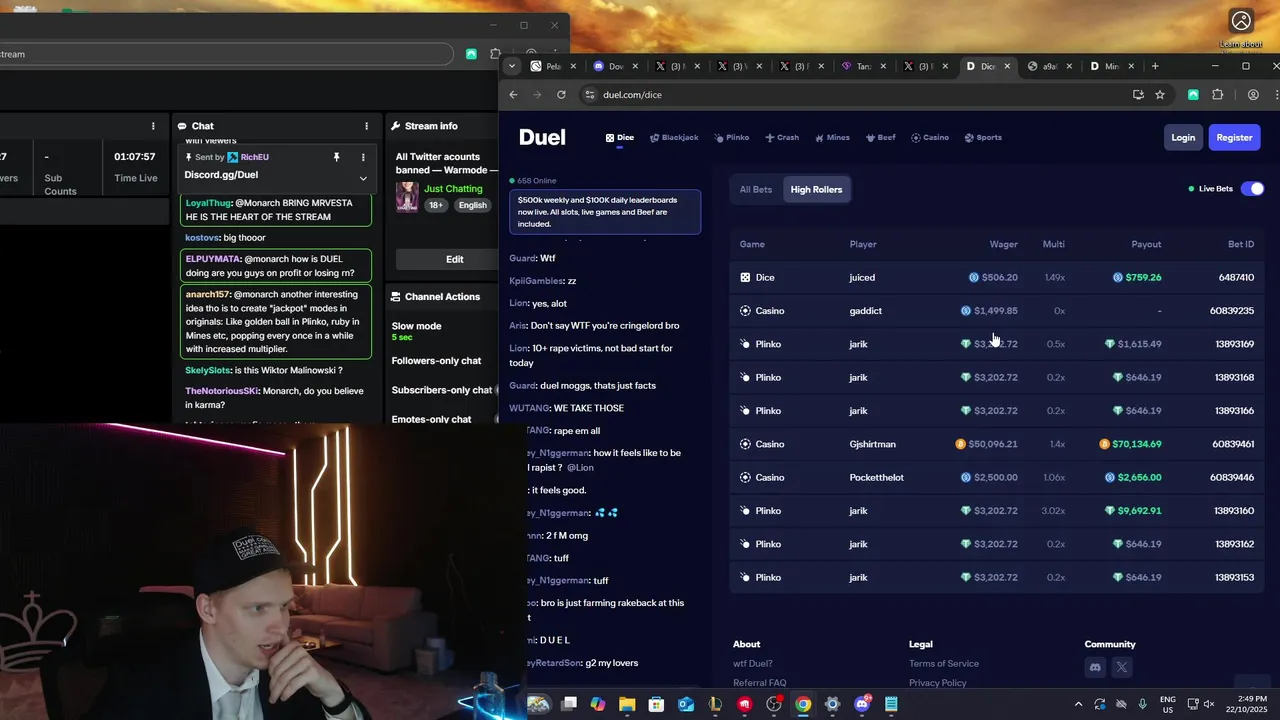The width and height of the screenshot is (1280, 720).
Task: Open Outlook from the taskbar
Action: point(686,704)
